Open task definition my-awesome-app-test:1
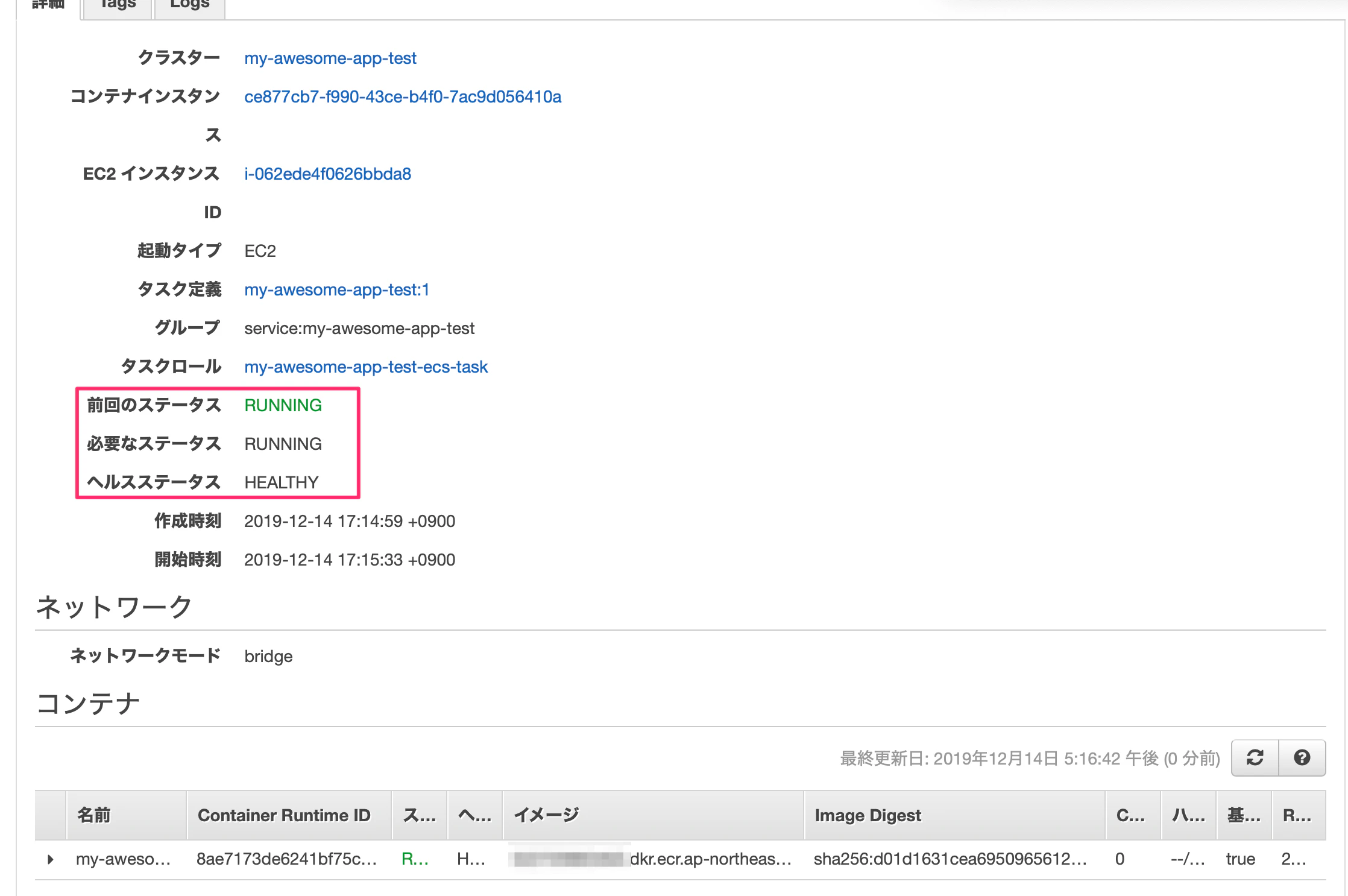Image resolution: width=1348 pixels, height=896 pixels. pyautogui.click(x=336, y=290)
